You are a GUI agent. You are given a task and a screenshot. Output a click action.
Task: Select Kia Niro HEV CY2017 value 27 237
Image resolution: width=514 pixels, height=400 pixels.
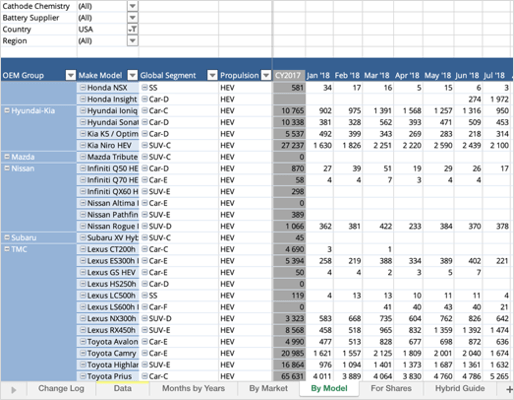289,145
